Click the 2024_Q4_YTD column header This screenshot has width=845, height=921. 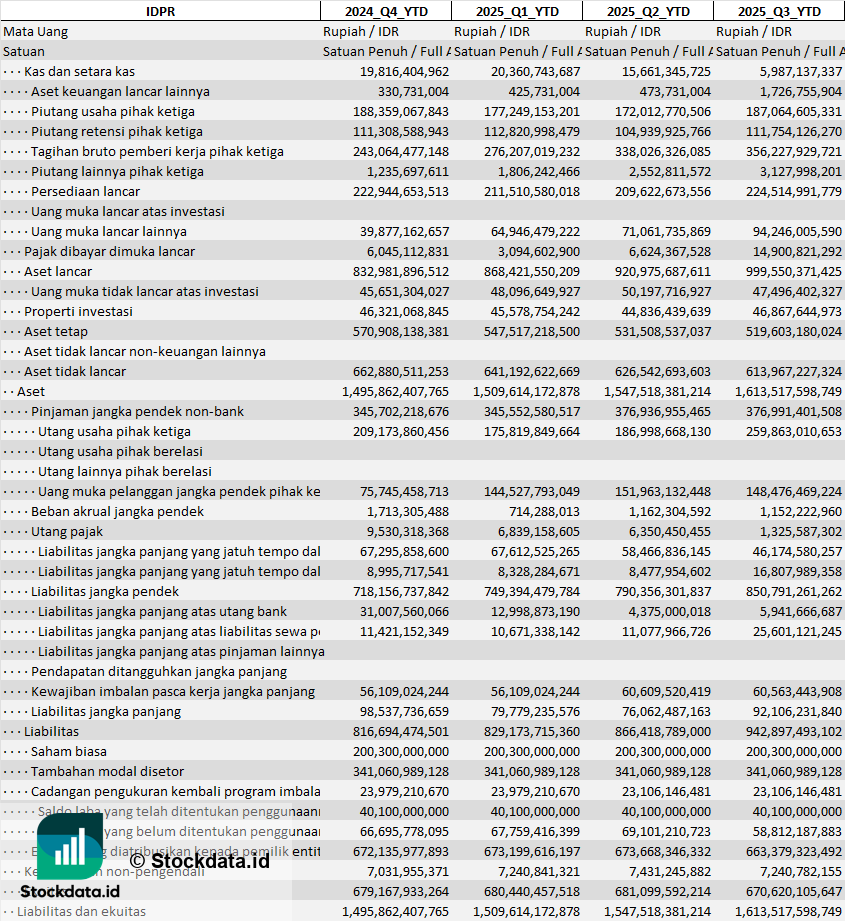point(386,11)
